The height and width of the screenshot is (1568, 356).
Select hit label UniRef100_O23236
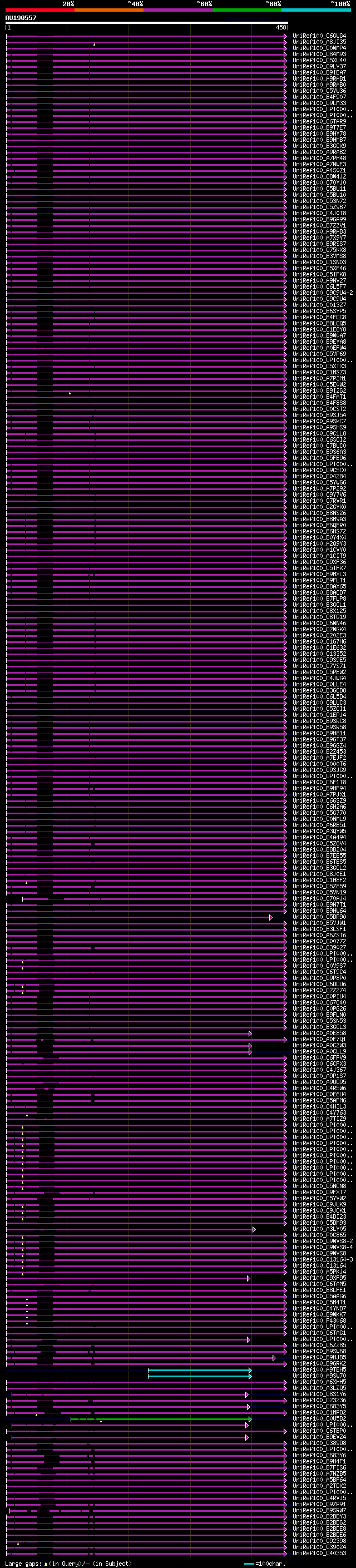pyautogui.click(x=319, y=1400)
